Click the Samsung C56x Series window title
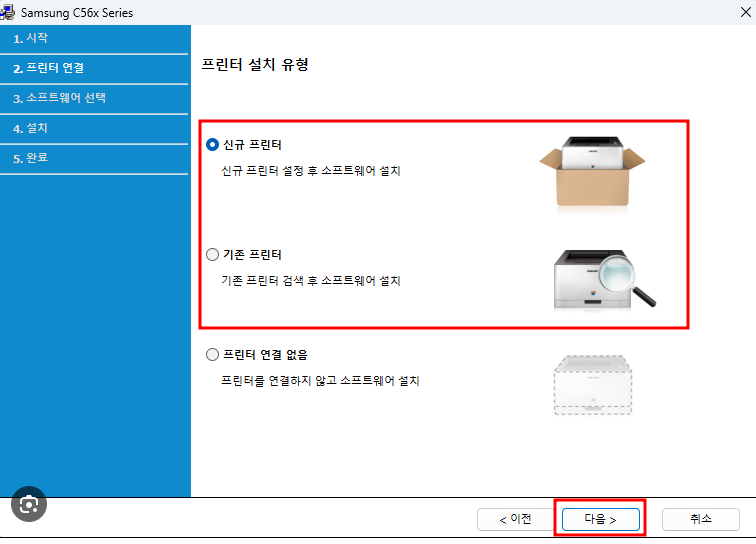The image size is (756, 544). click(x=77, y=13)
